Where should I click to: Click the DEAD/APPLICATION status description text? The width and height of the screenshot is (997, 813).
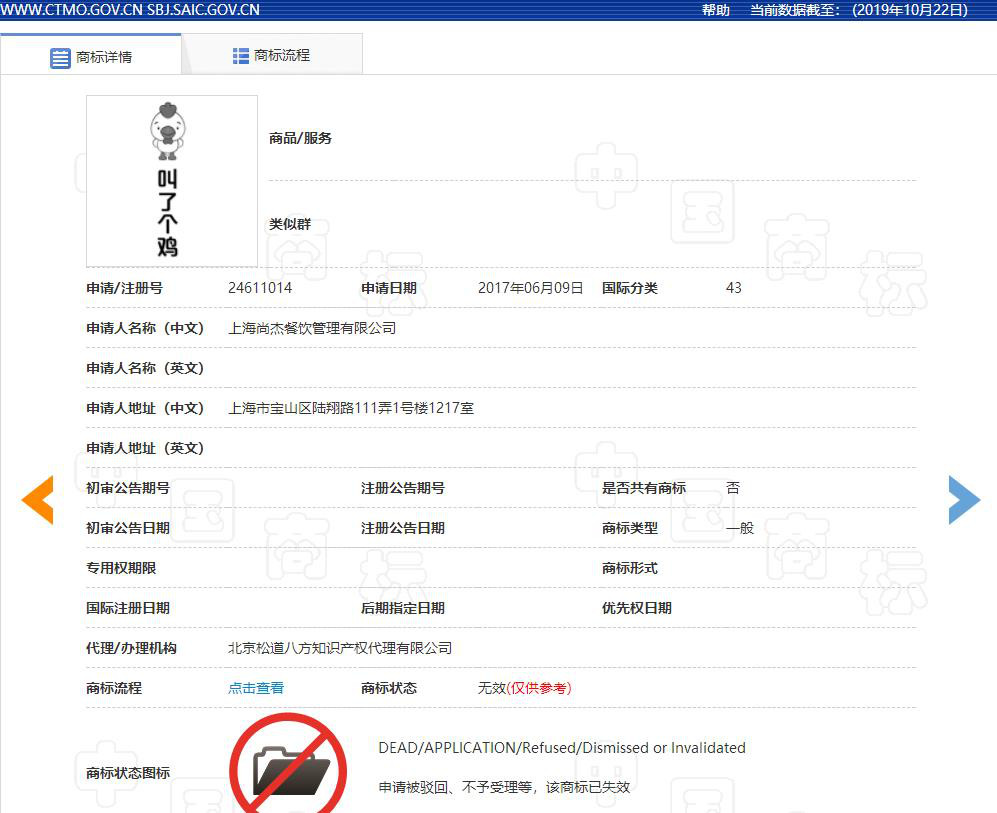(561, 747)
